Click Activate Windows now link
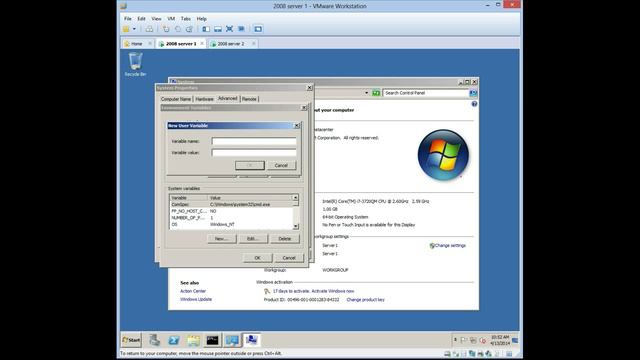Image resolution: width=640 pixels, height=360 pixels. click(x=333, y=291)
